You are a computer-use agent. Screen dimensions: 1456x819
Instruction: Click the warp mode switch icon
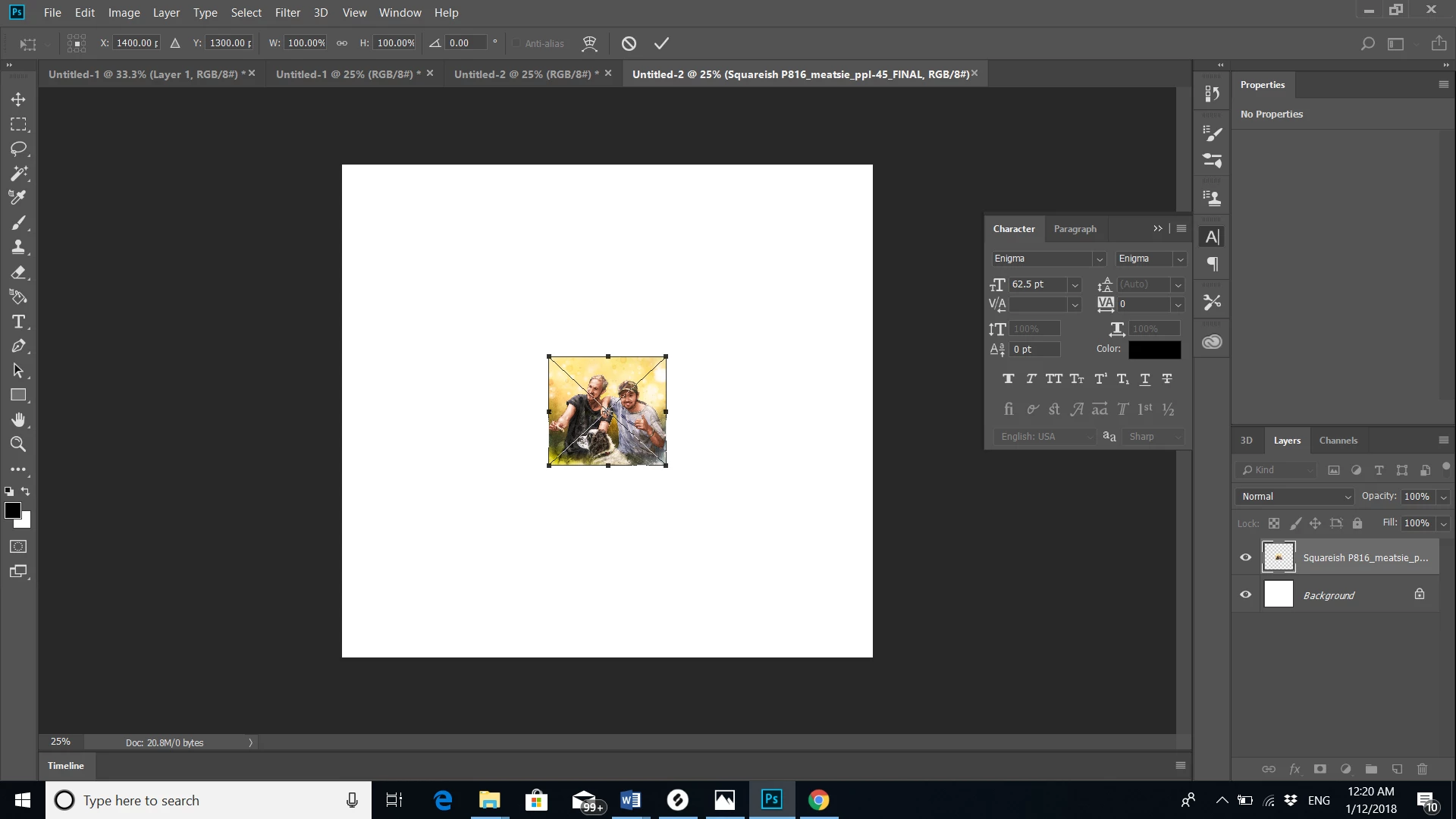point(589,43)
